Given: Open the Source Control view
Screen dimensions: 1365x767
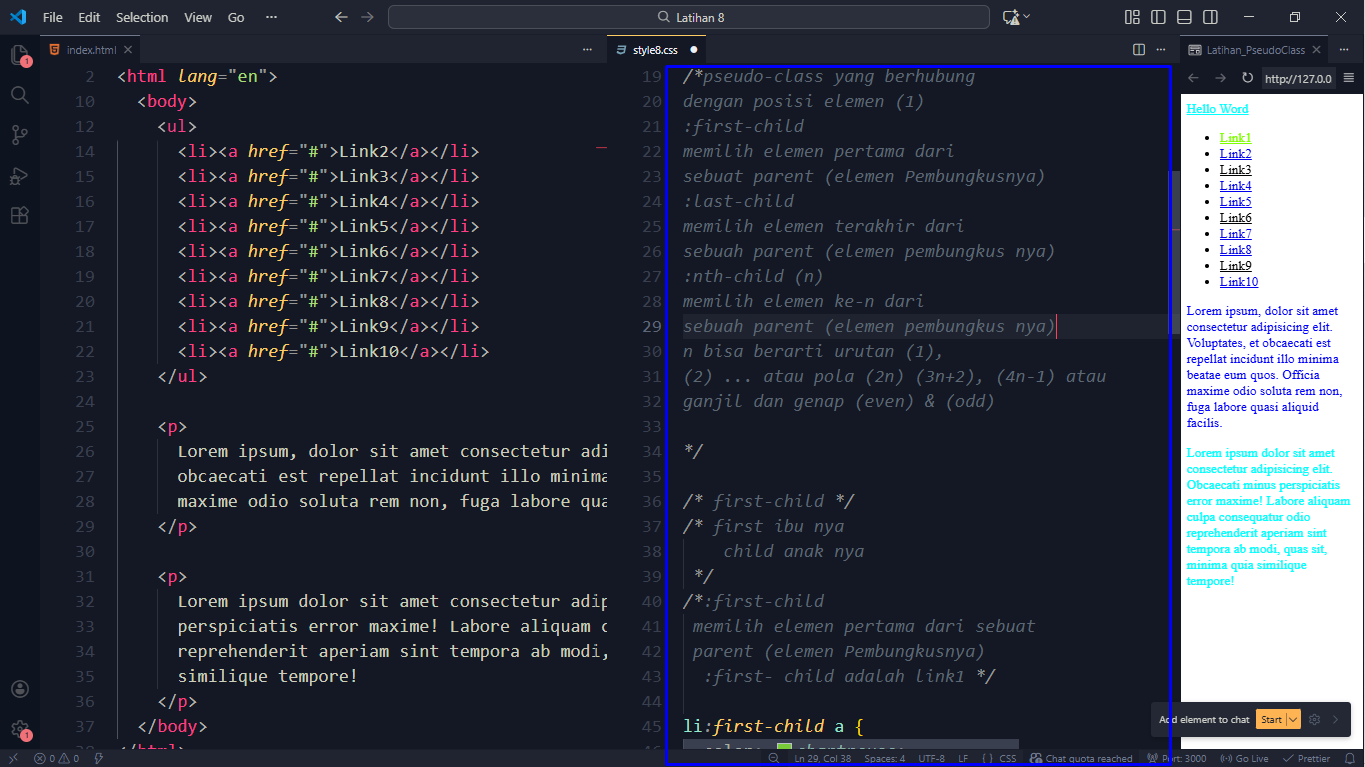Looking at the screenshot, I should pos(19,135).
